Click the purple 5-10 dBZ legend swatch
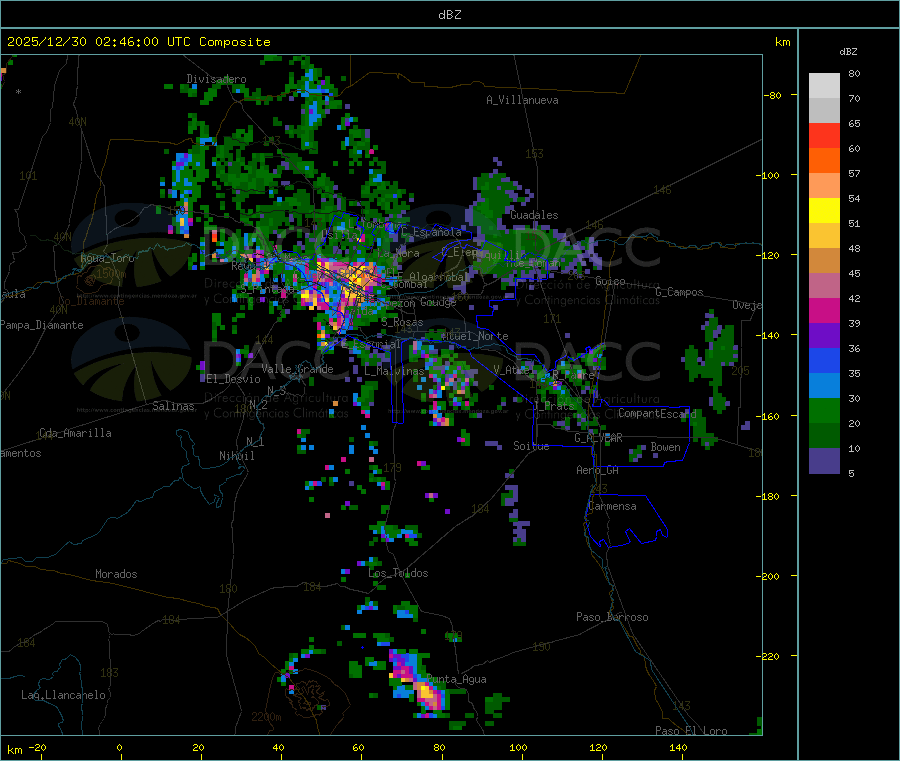The width and height of the screenshot is (900, 761). tap(824, 461)
